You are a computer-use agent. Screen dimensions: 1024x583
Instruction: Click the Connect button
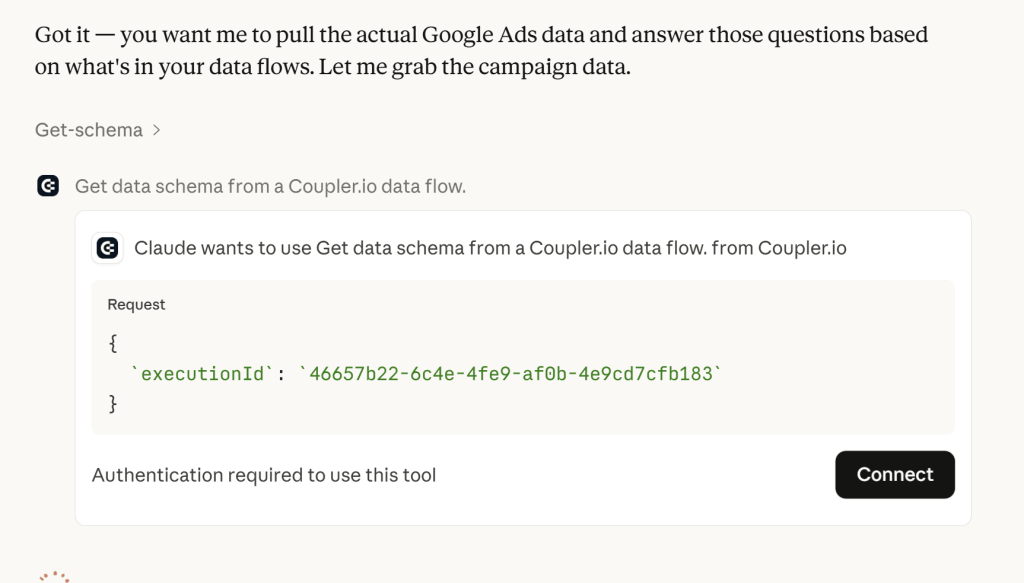click(x=894, y=474)
